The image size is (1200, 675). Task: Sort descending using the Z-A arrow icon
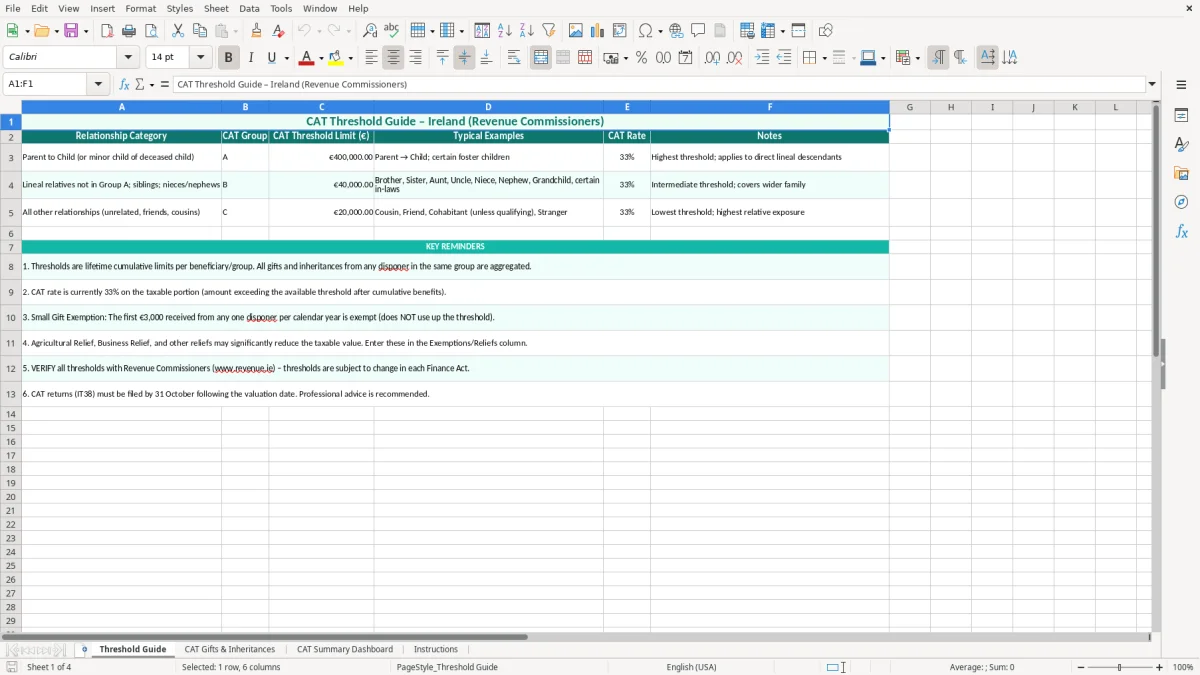(x=527, y=31)
